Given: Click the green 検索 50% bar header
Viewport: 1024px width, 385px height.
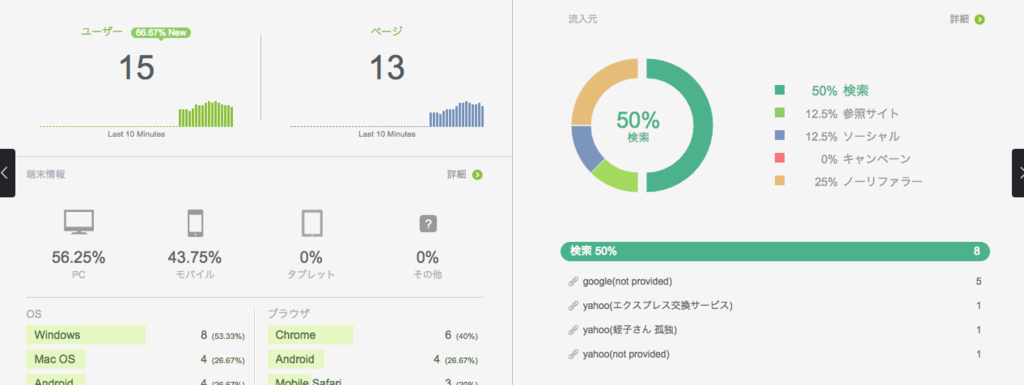Looking at the screenshot, I should [x=775, y=251].
